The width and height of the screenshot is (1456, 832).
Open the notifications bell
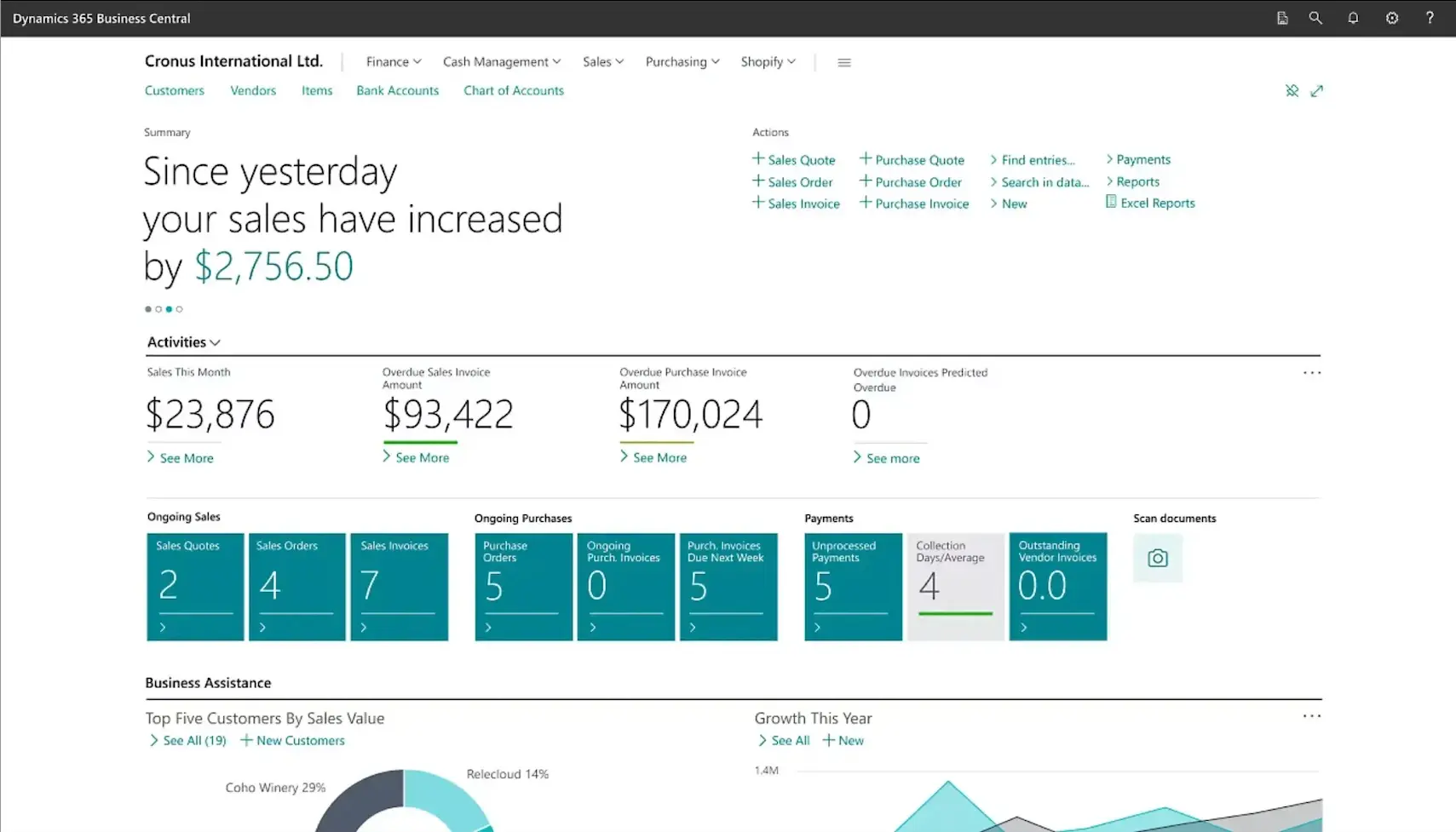coord(1353,17)
